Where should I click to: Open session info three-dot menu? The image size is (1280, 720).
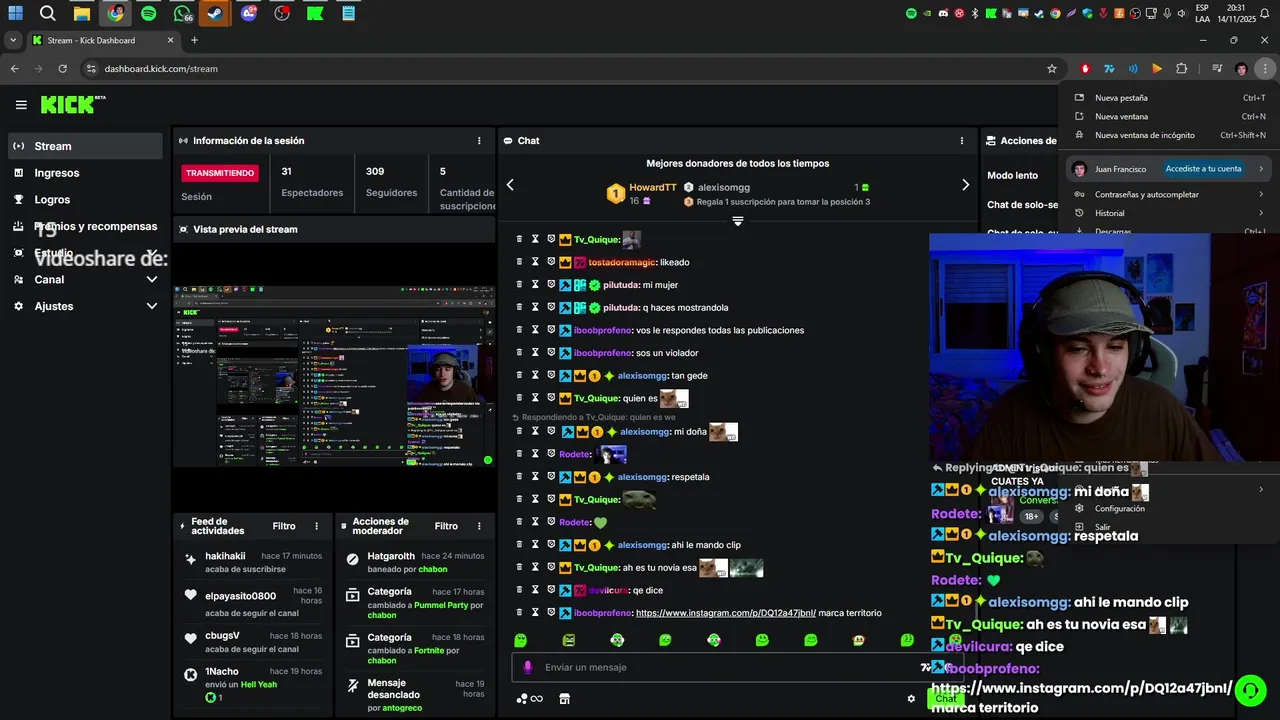(479, 141)
